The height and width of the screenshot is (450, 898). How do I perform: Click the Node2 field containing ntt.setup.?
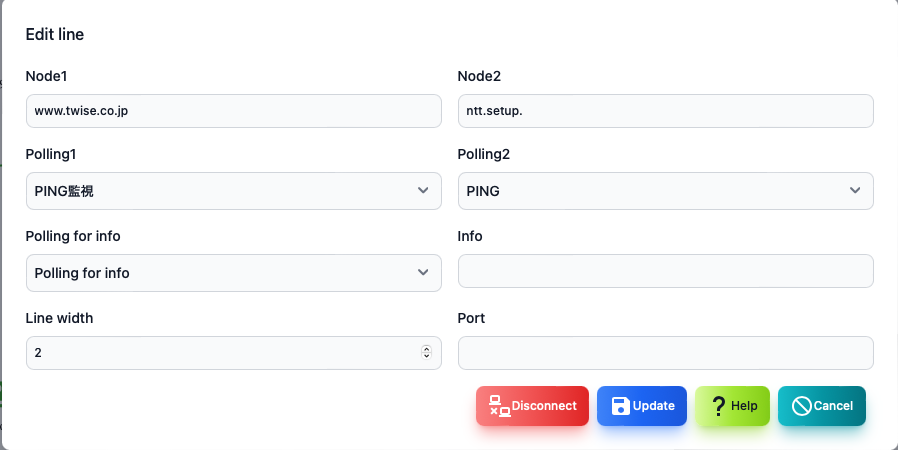tap(665, 111)
